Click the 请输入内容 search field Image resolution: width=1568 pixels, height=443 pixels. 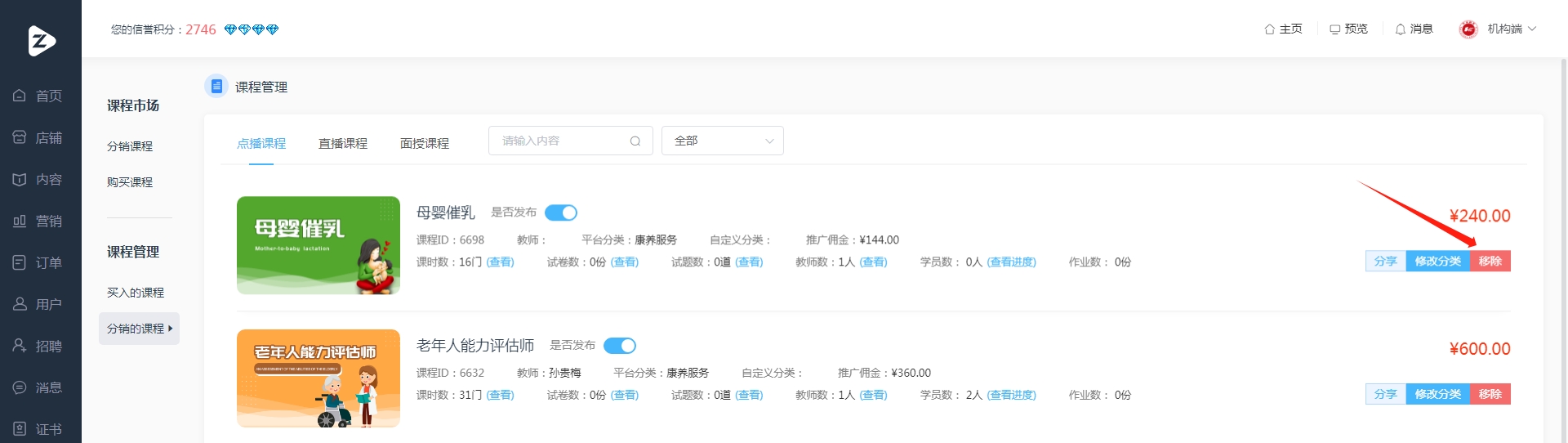pyautogui.click(x=571, y=141)
